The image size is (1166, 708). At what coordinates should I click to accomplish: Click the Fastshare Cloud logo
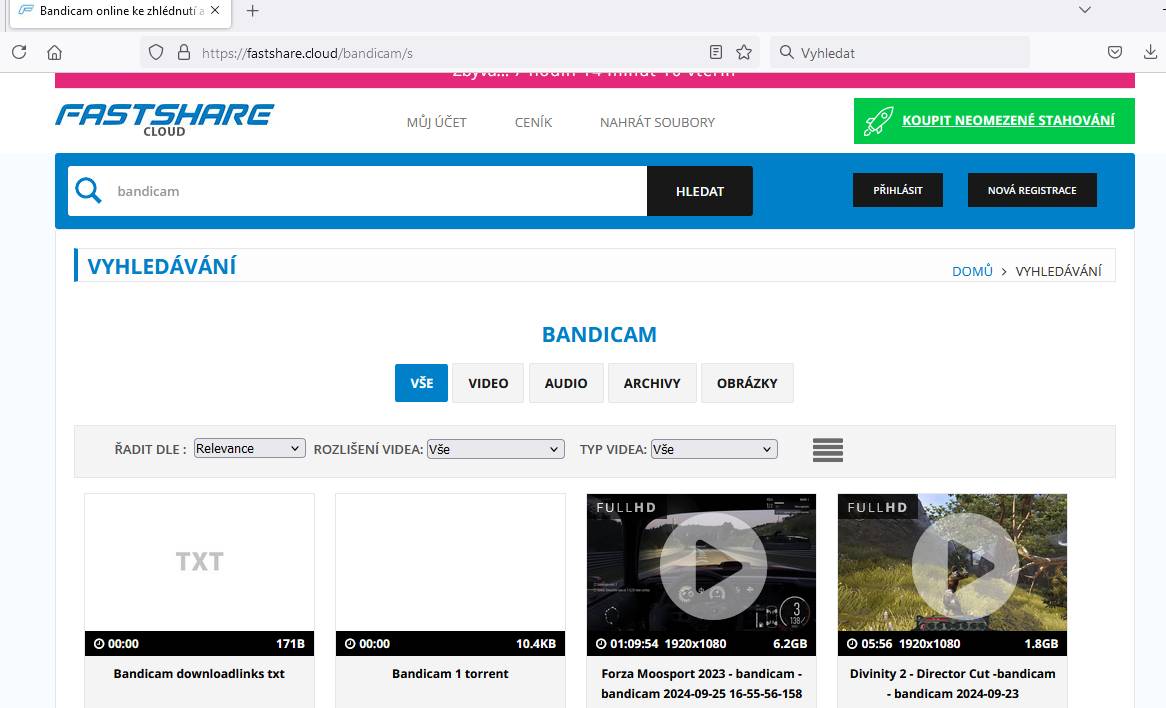pyautogui.click(x=164, y=120)
